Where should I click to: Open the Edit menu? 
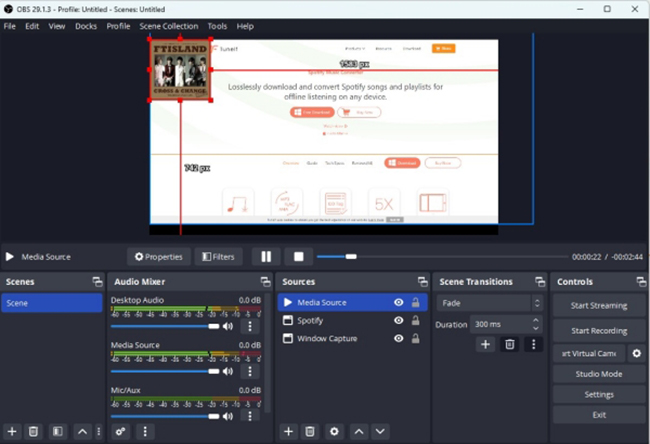[x=32, y=26]
